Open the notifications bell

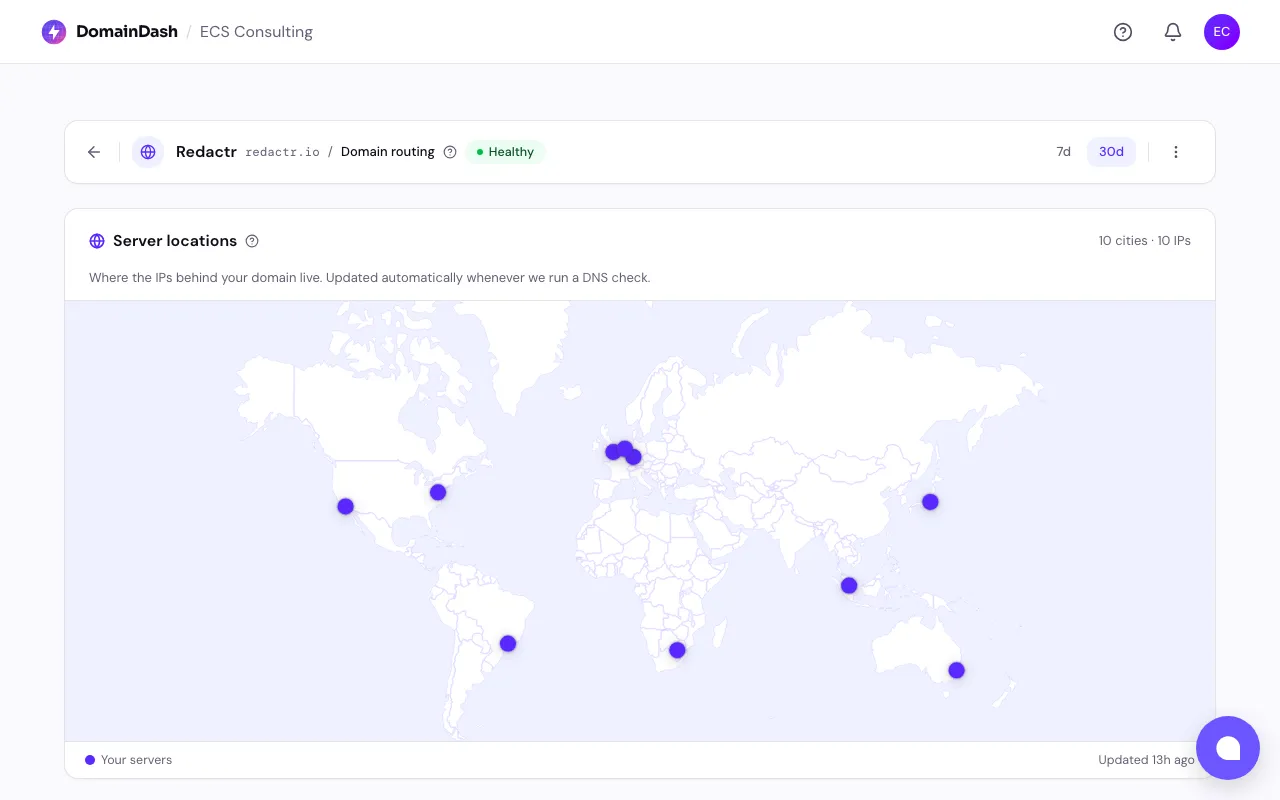(1173, 32)
